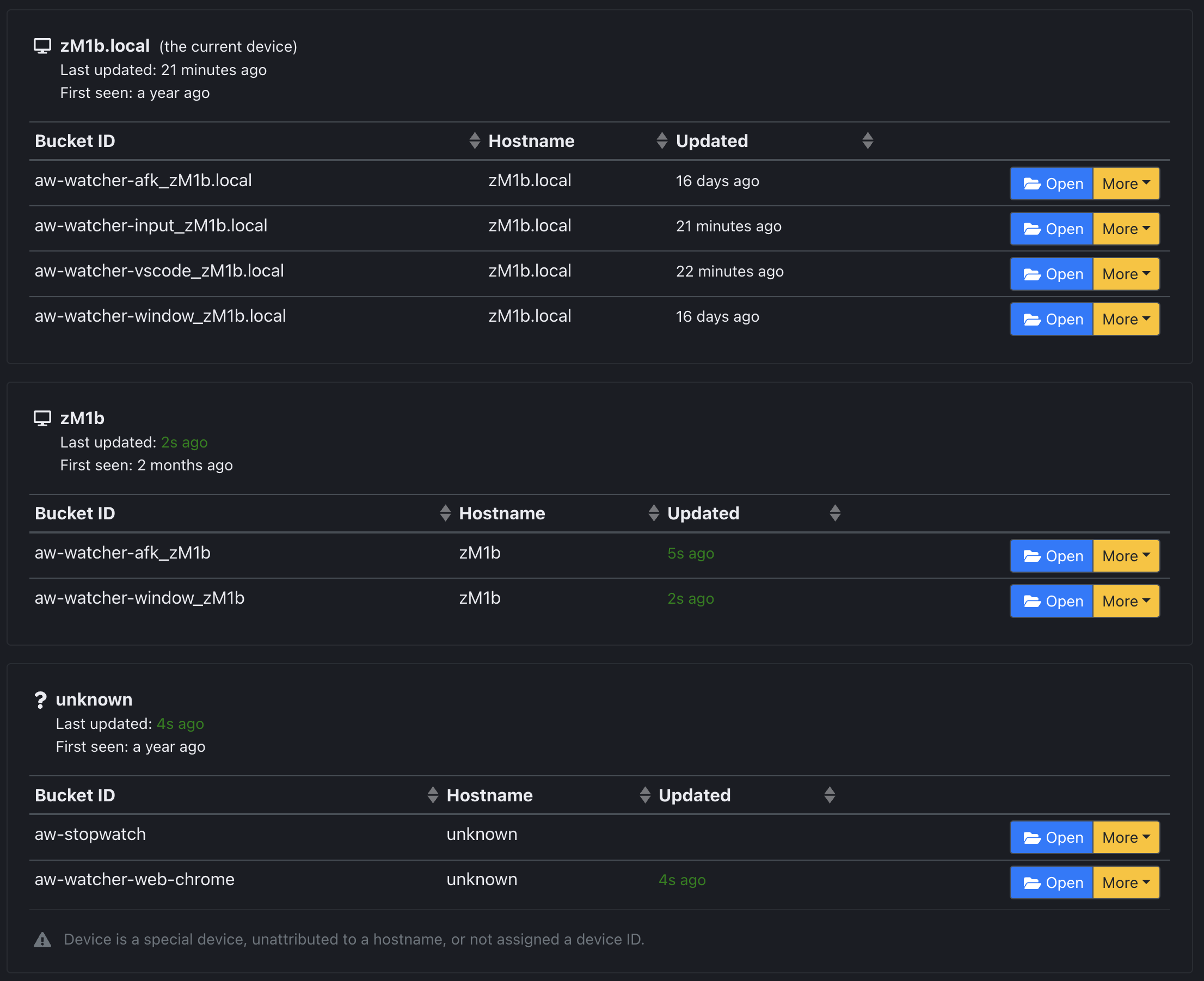This screenshot has height=981, width=1204.
Task: Expand More dropdown for aw-watcher-window_zM1b
Action: pos(1126,601)
